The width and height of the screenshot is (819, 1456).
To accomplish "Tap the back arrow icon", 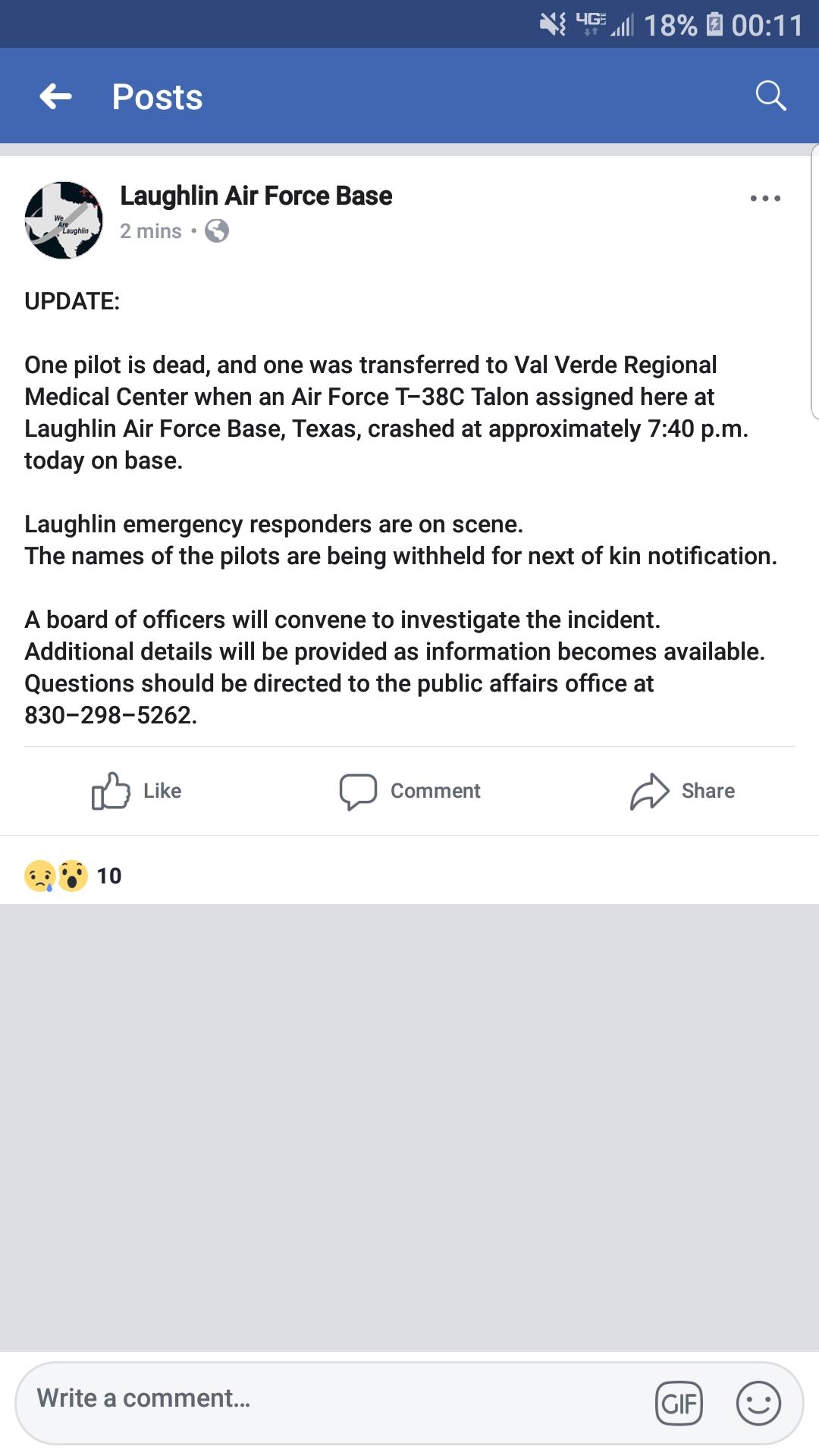I will coord(56,96).
